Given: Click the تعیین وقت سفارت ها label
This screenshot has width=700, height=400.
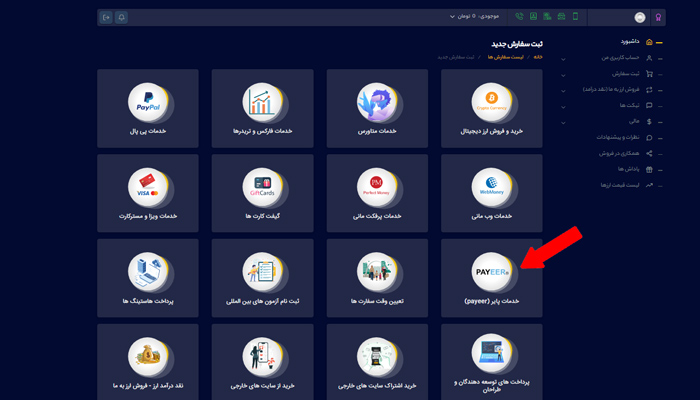Looking at the screenshot, I should [x=377, y=301].
